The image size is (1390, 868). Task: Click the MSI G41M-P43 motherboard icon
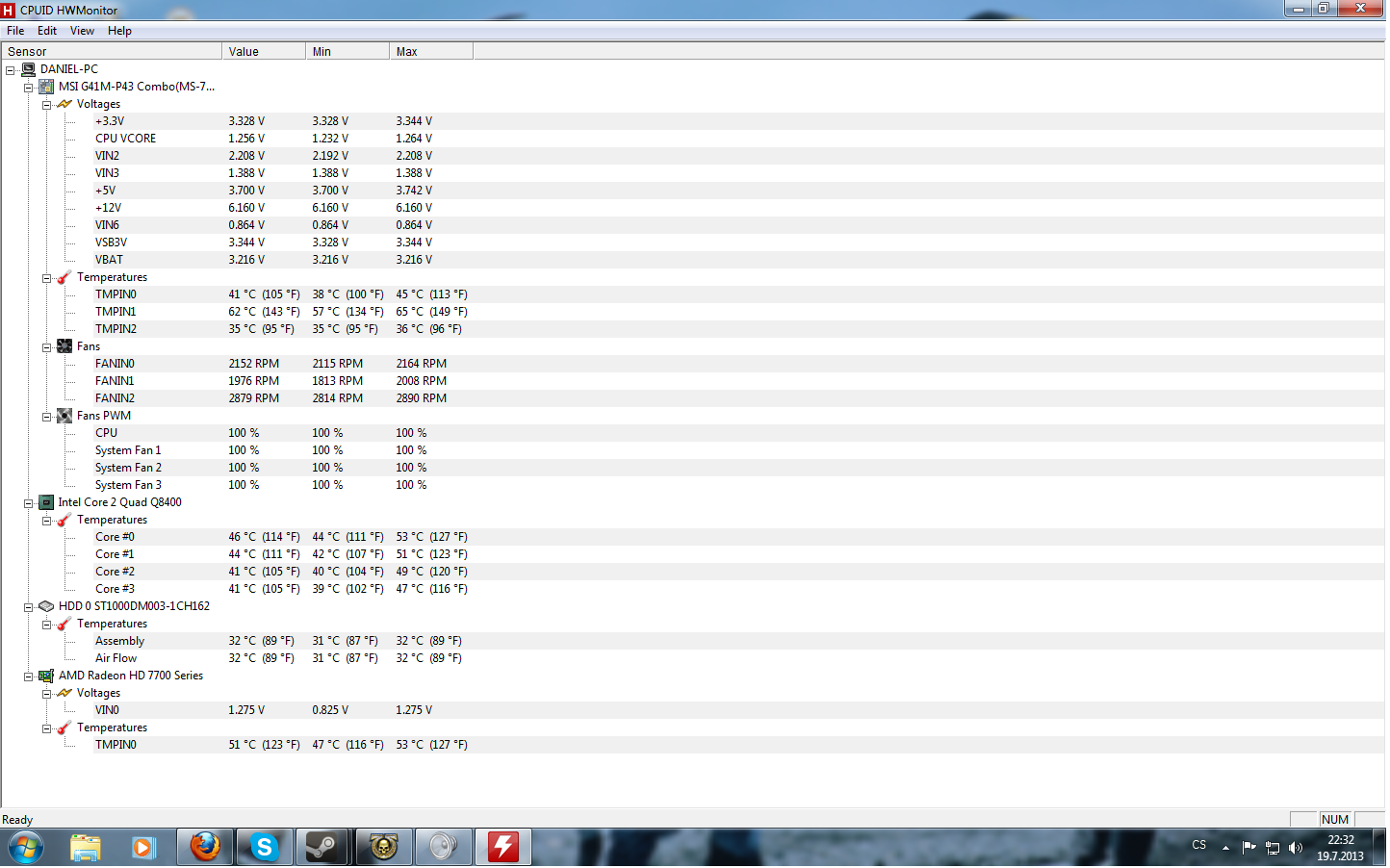click(46, 87)
